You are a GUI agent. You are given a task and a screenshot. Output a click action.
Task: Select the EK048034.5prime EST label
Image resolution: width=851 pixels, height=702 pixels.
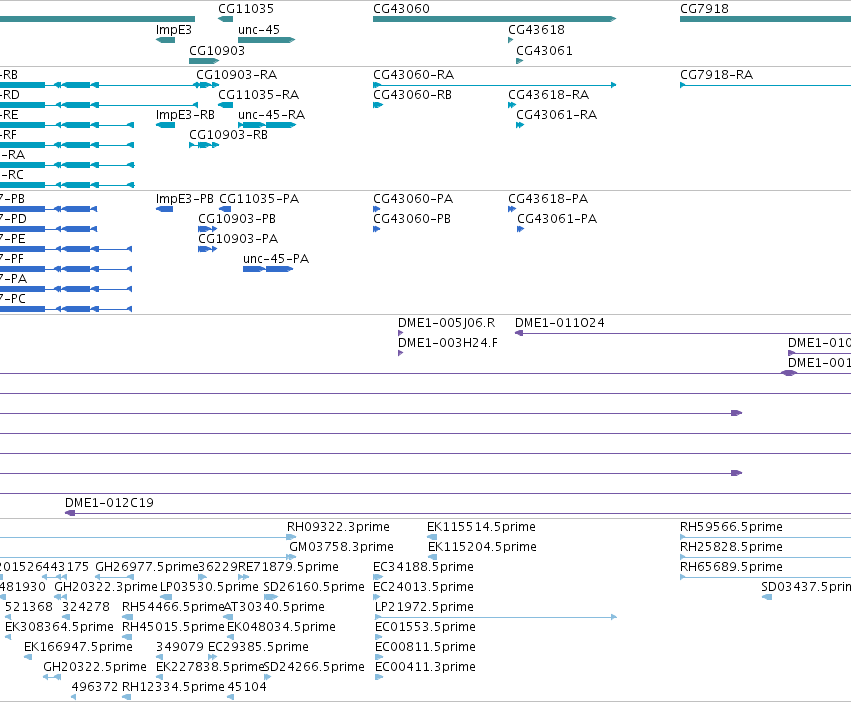tap(281, 627)
